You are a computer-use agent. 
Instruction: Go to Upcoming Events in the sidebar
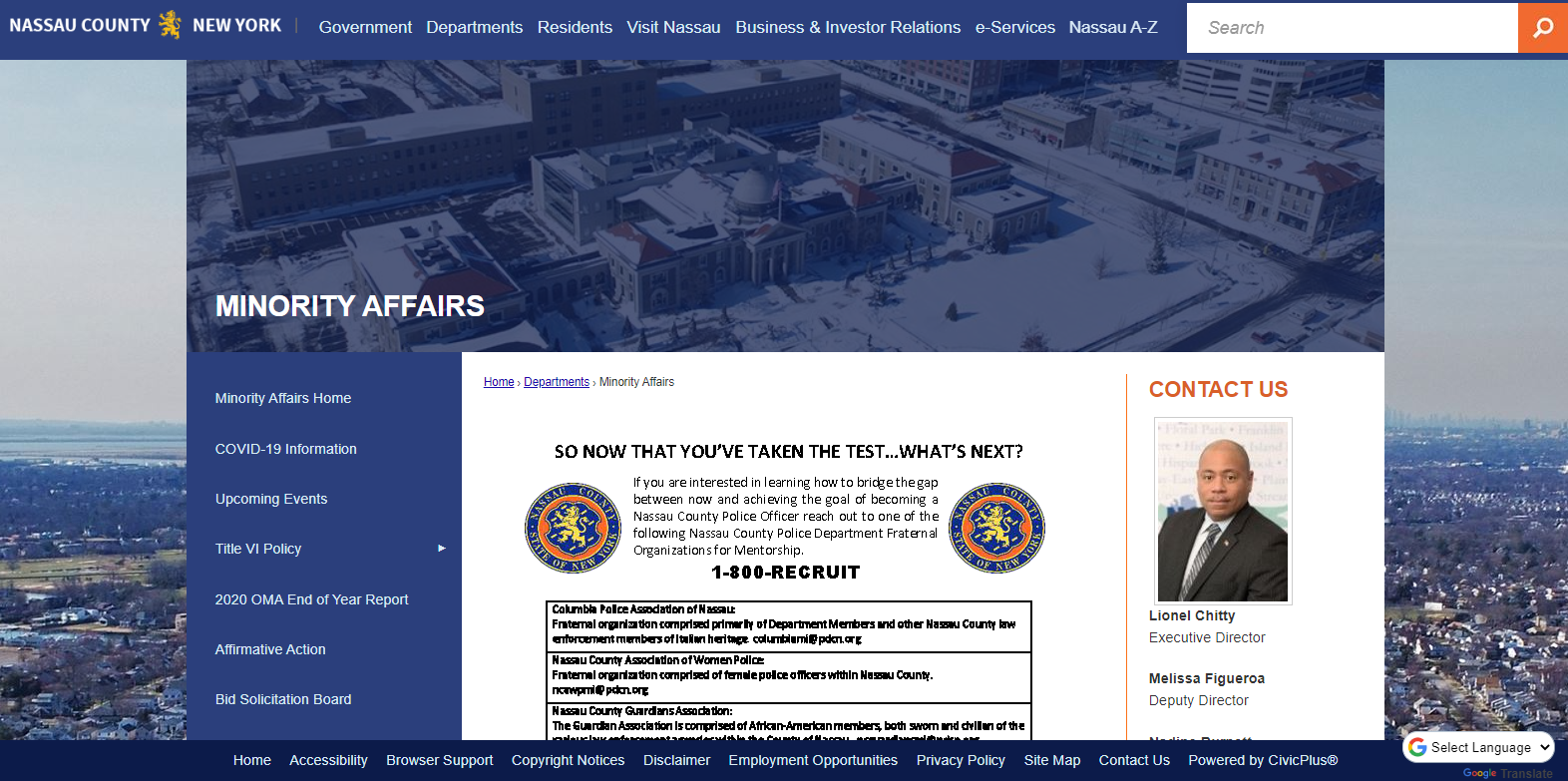point(271,499)
